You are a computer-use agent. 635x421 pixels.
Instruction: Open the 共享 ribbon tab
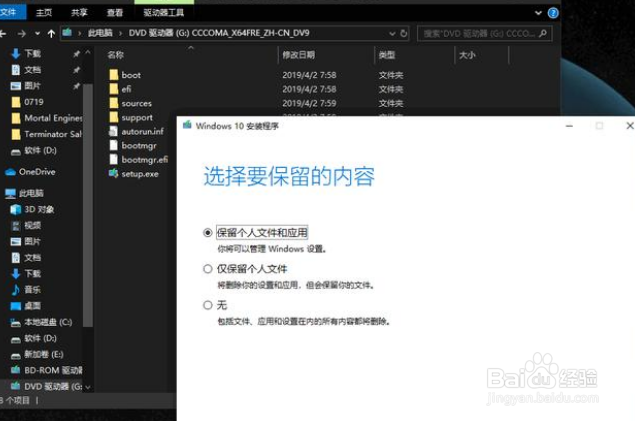point(79,13)
